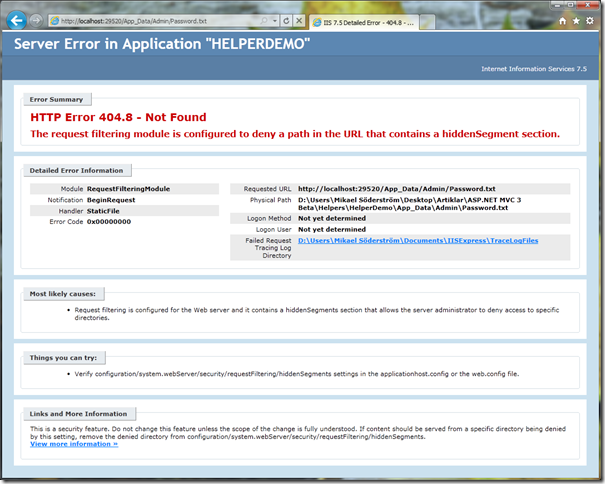Screen dimensions: 605x484
Task: Click the Physical Path value
Action: (x=409, y=204)
